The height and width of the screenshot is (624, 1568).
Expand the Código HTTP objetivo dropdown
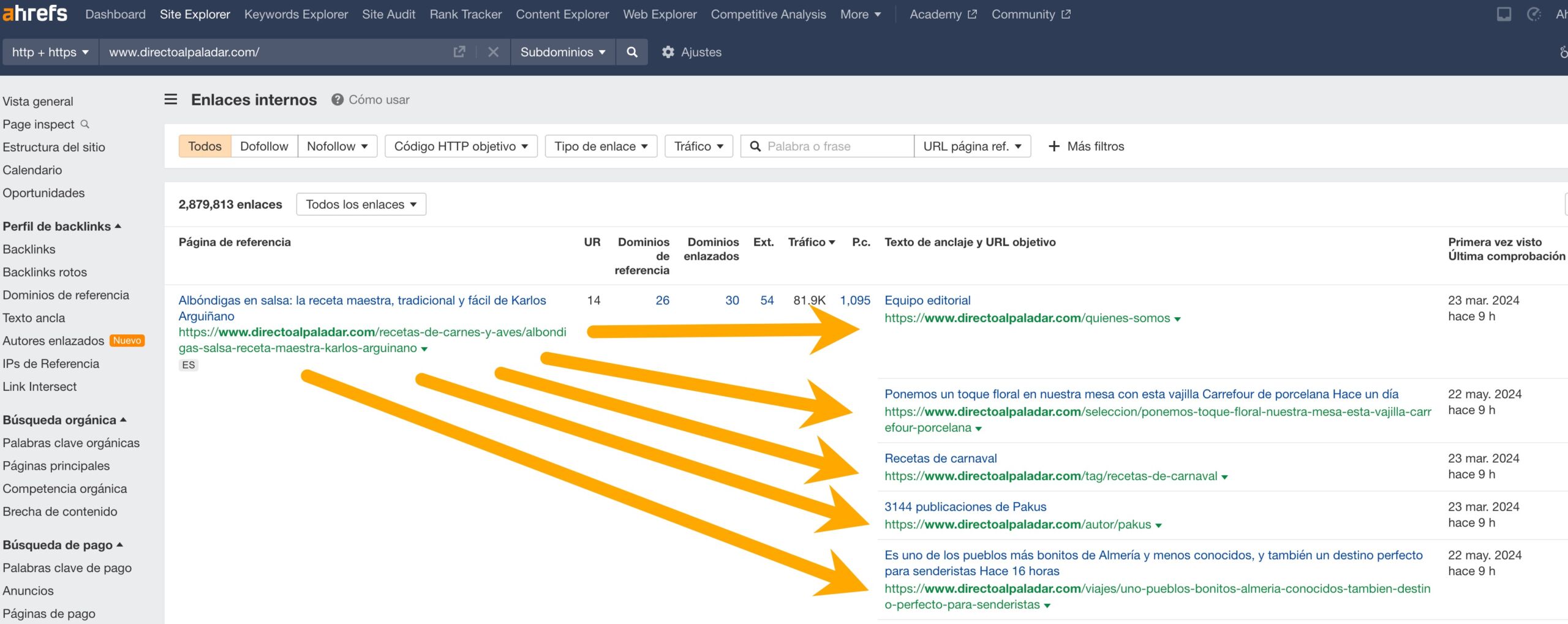[461, 146]
